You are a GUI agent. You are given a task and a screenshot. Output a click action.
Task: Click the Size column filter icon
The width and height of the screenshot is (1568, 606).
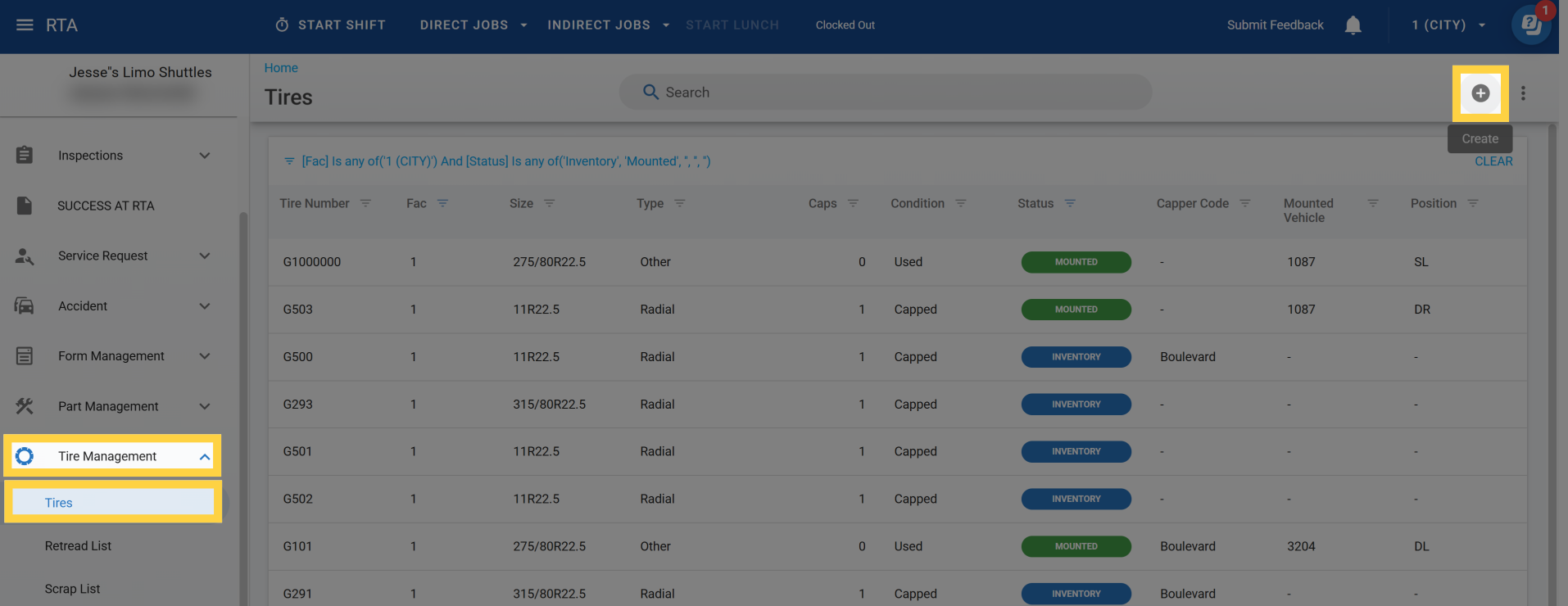[549, 203]
